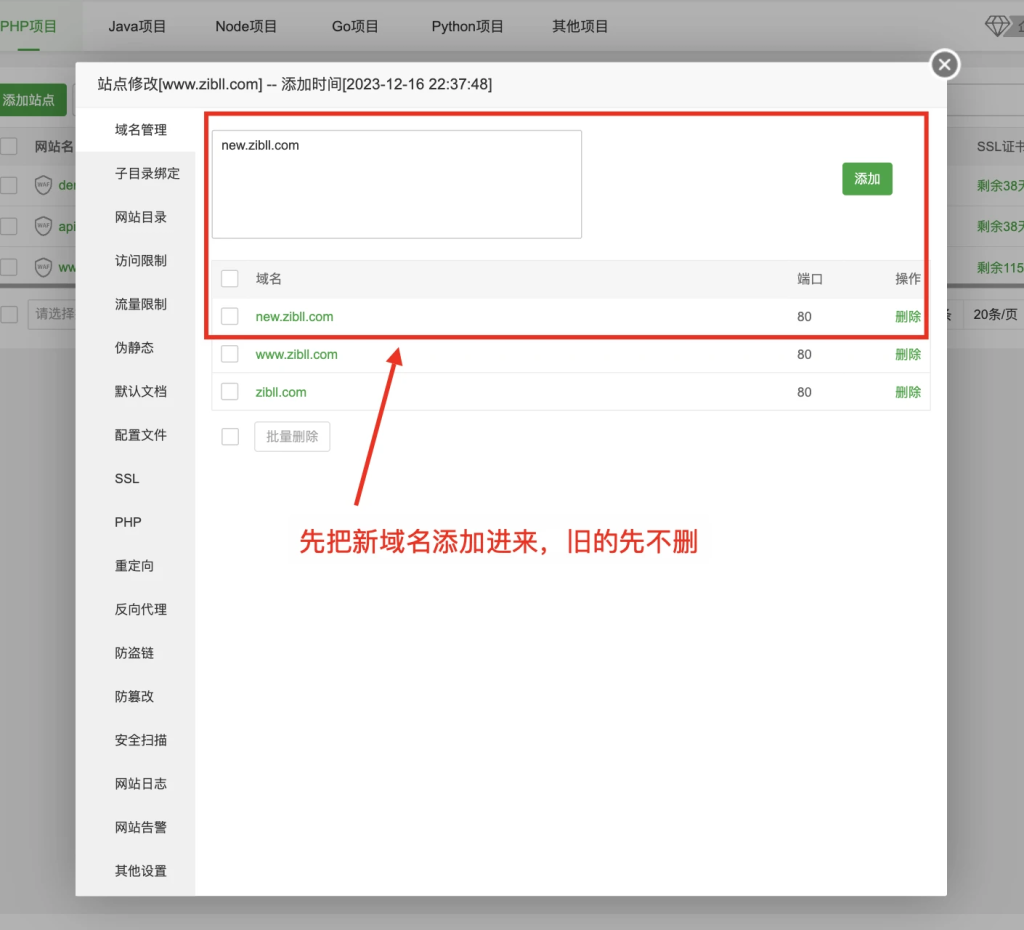Switch to the Java项目 tab

(x=137, y=26)
